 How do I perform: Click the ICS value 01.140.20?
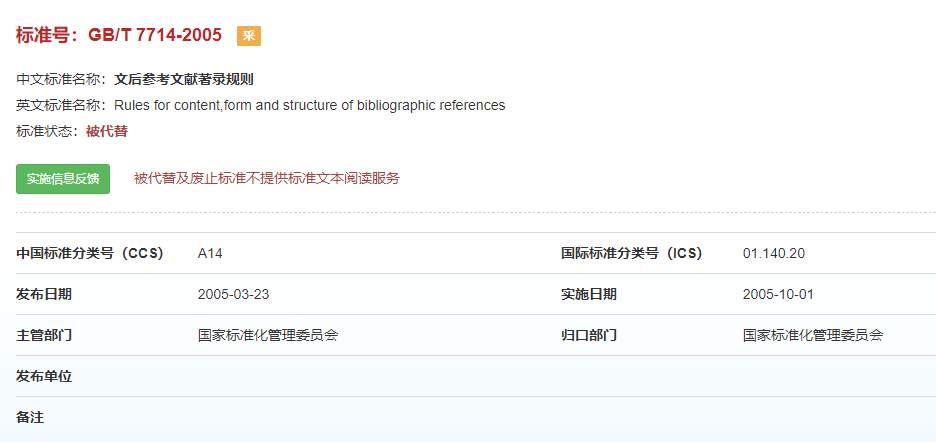coord(774,253)
